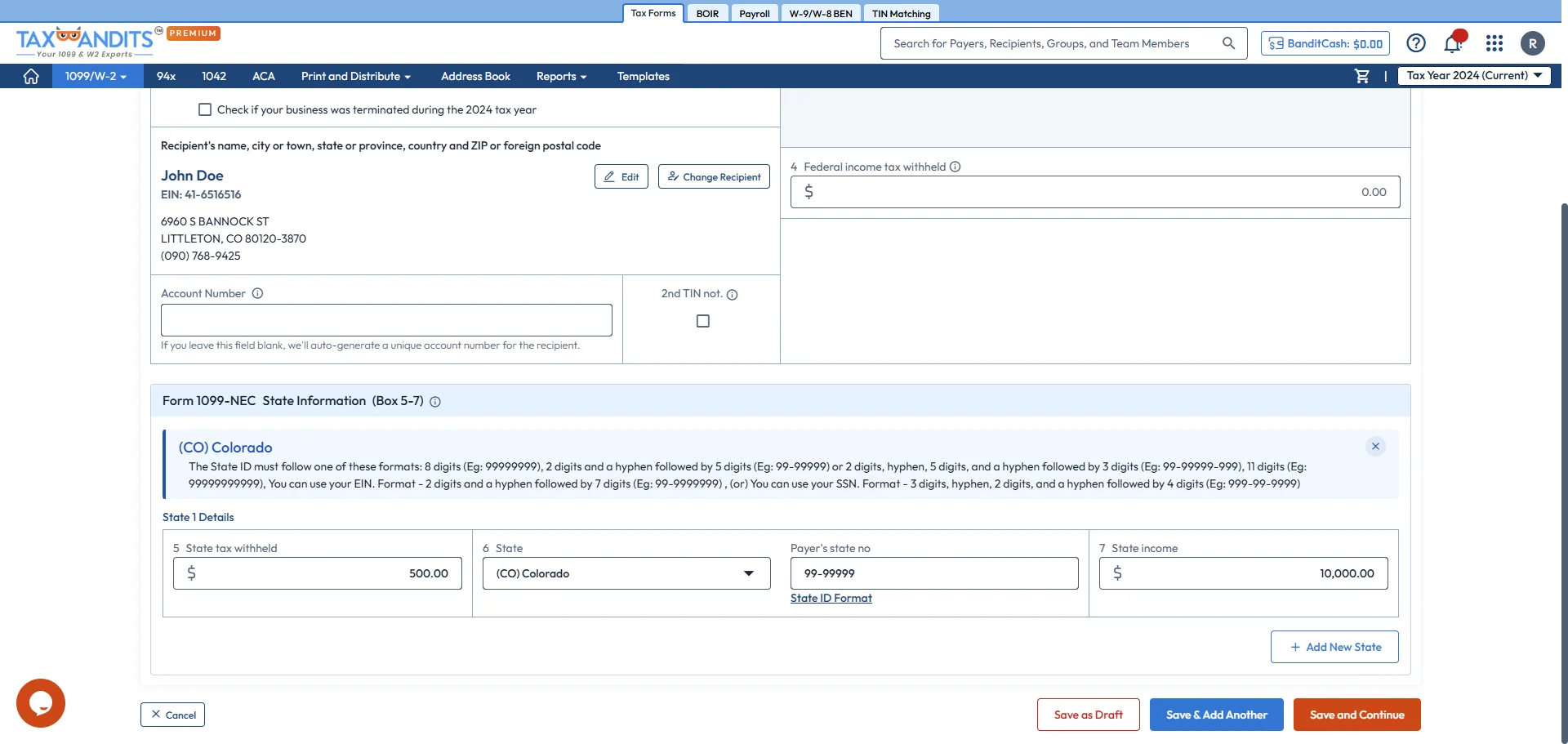Show info for Federal income tax withheld
This screenshot has height=744, width=1568.
coord(955,167)
